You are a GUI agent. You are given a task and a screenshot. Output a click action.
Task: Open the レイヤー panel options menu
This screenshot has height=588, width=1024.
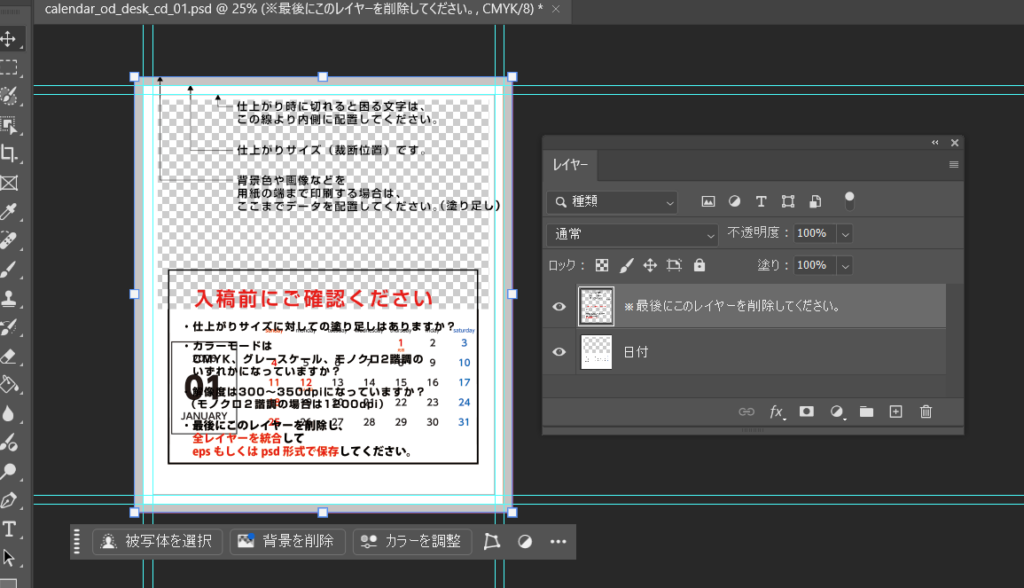click(x=953, y=165)
